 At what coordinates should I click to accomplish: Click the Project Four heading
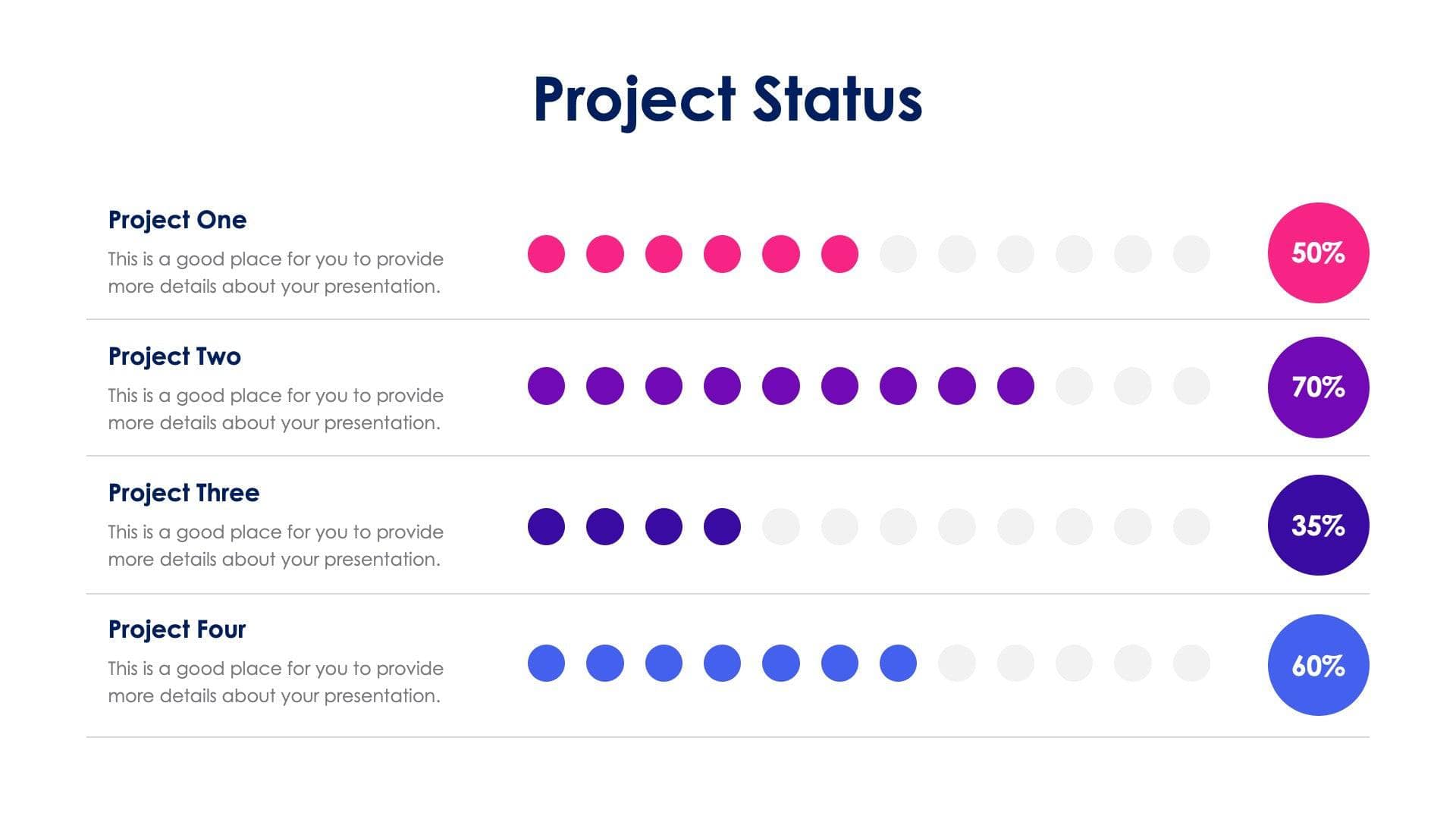[x=177, y=629]
